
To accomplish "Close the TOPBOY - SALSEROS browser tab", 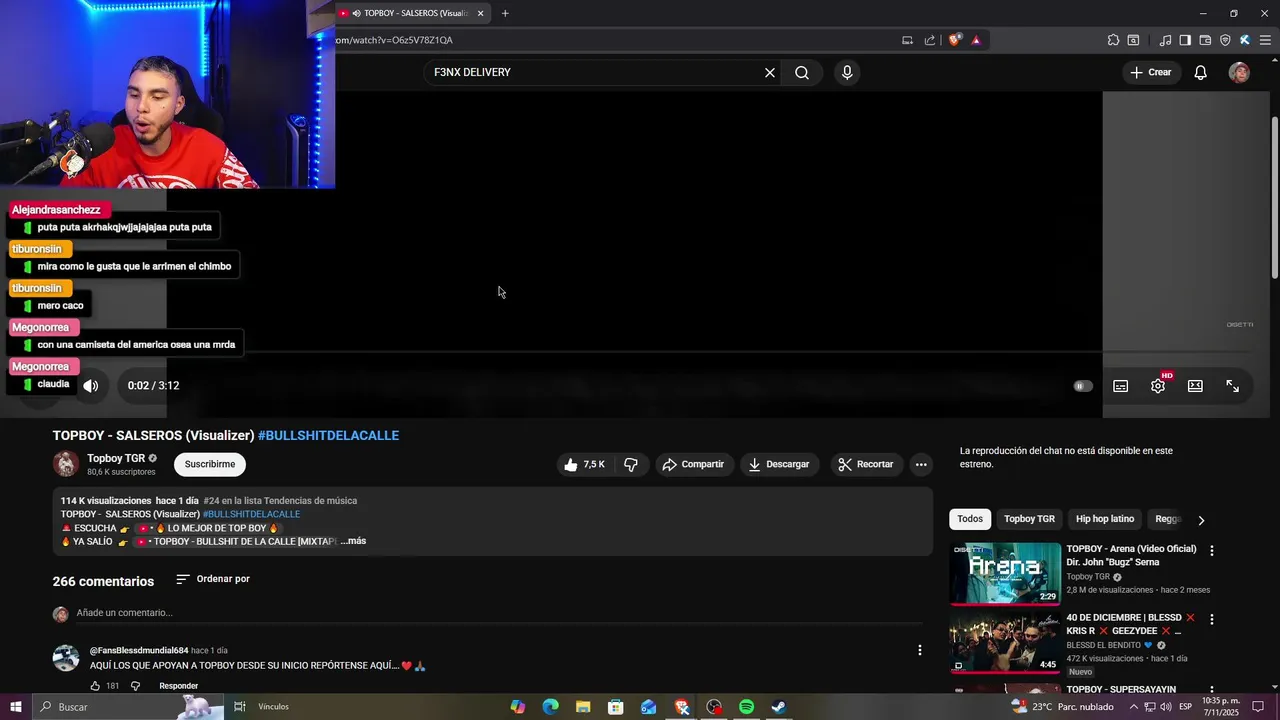I will pyautogui.click(x=480, y=13).
